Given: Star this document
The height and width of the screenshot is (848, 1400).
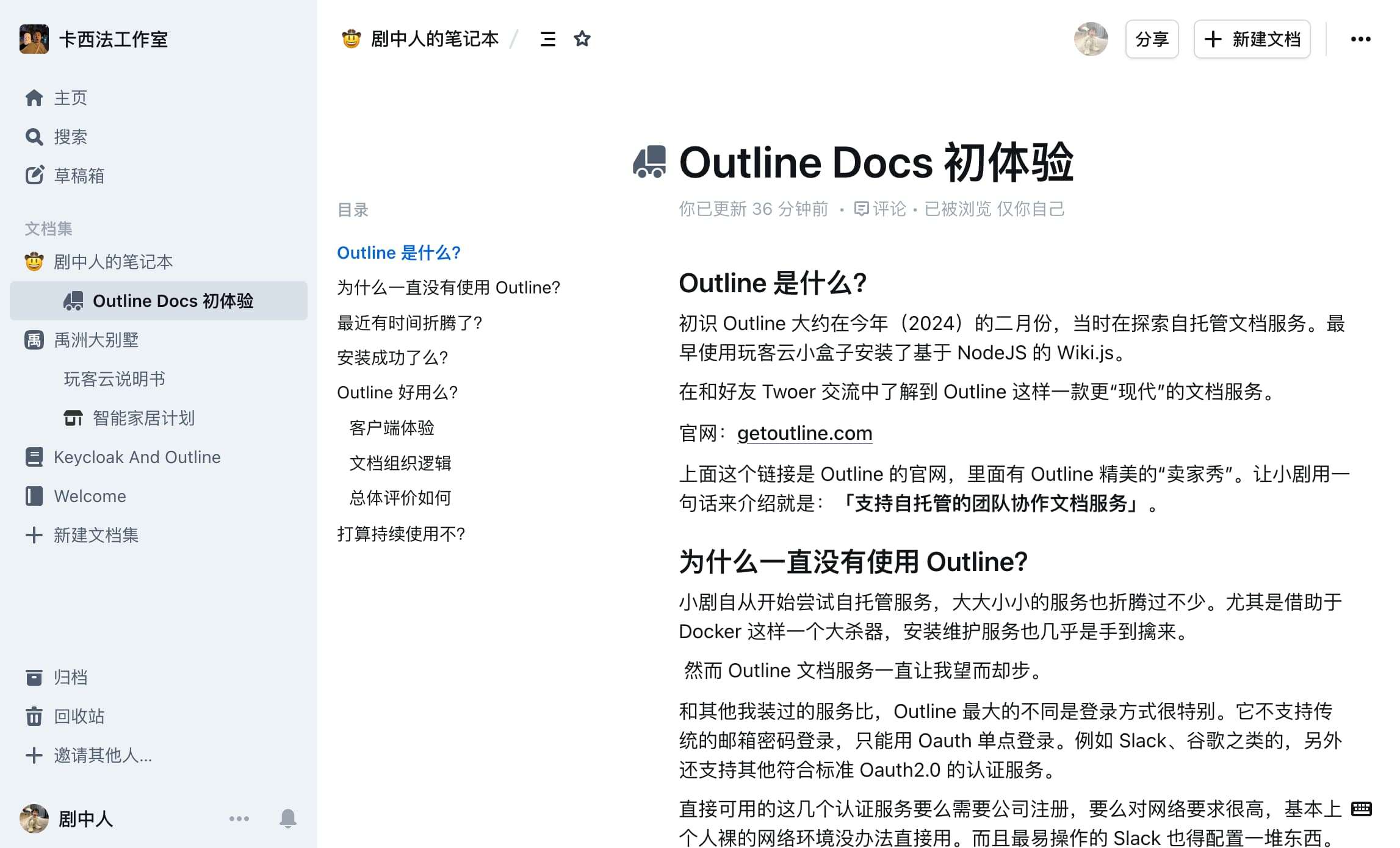Looking at the screenshot, I should pyautogui.click(x=582, y=39).
